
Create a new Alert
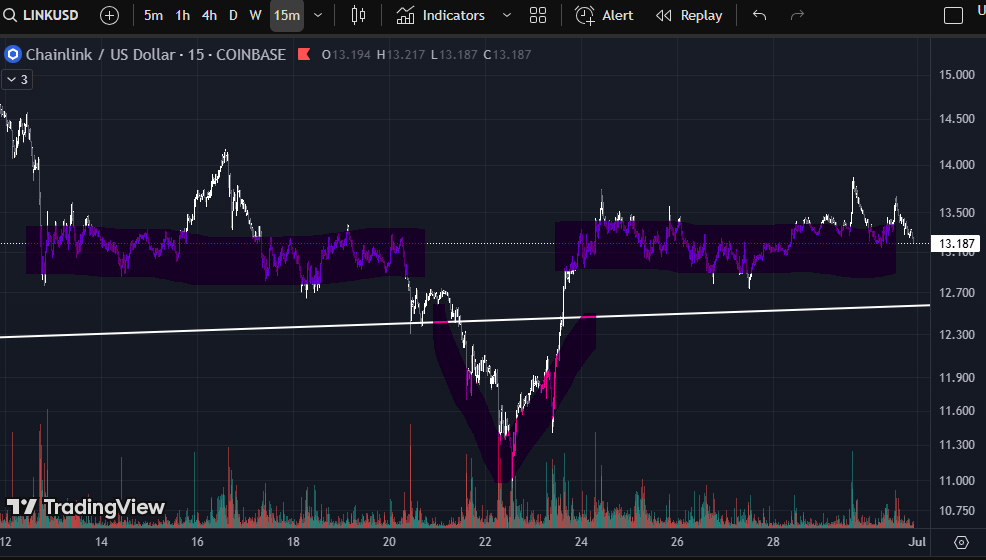point(604,15)
